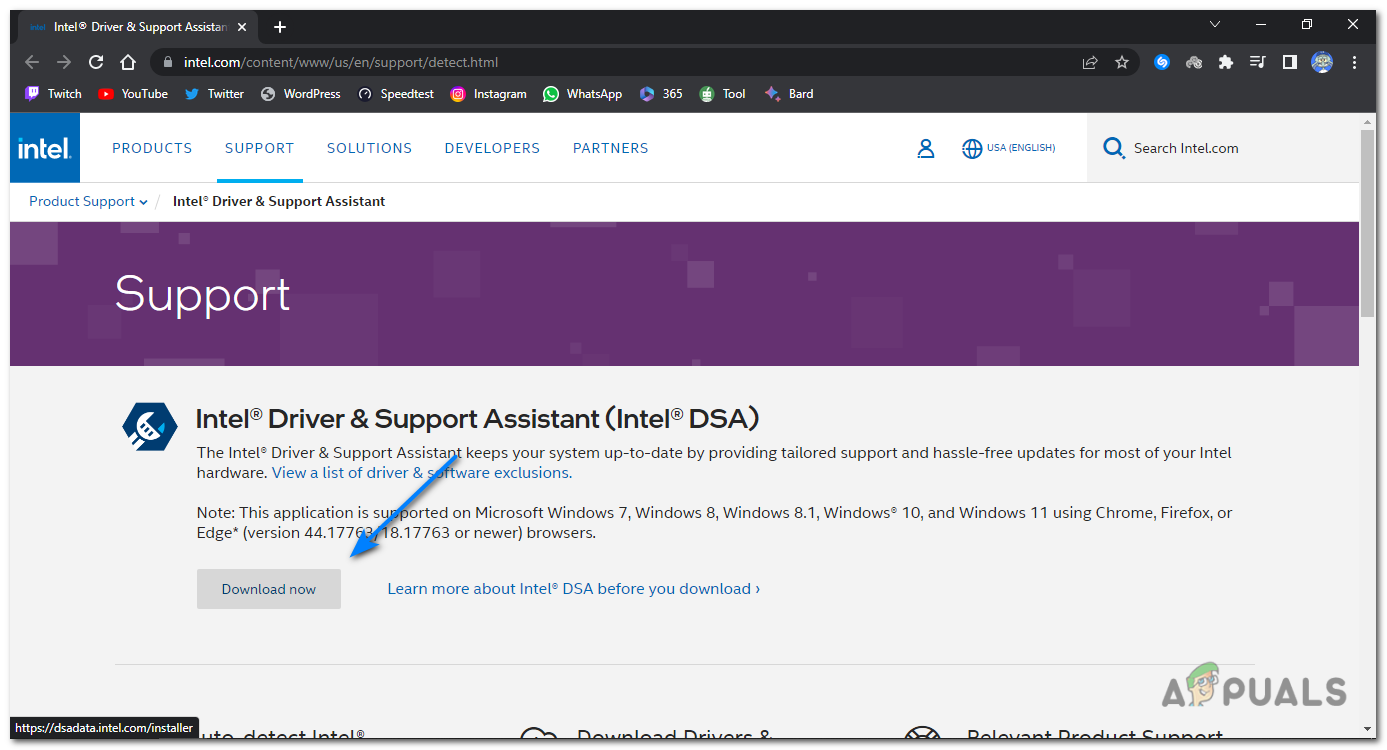Click the Search Intel.com field
This screenshot has height=750, width=1387.
click(x=1223, y=148)
